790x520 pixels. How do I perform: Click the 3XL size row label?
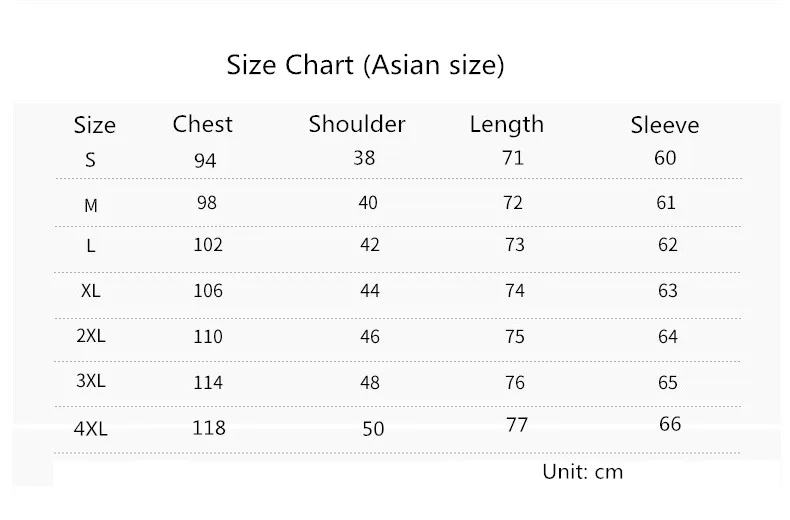91,381
